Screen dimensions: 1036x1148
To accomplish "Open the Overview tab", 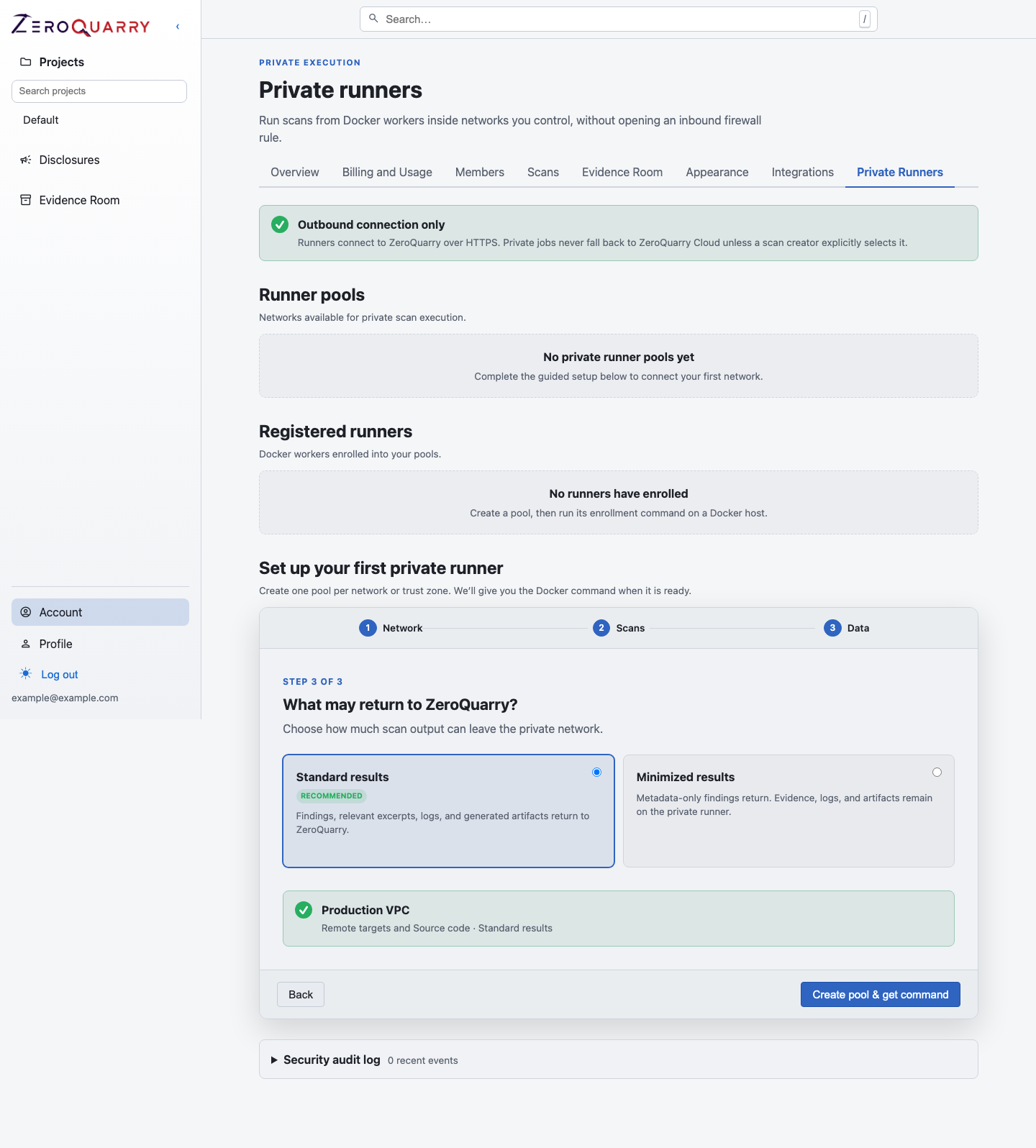I will pos(295,173).
